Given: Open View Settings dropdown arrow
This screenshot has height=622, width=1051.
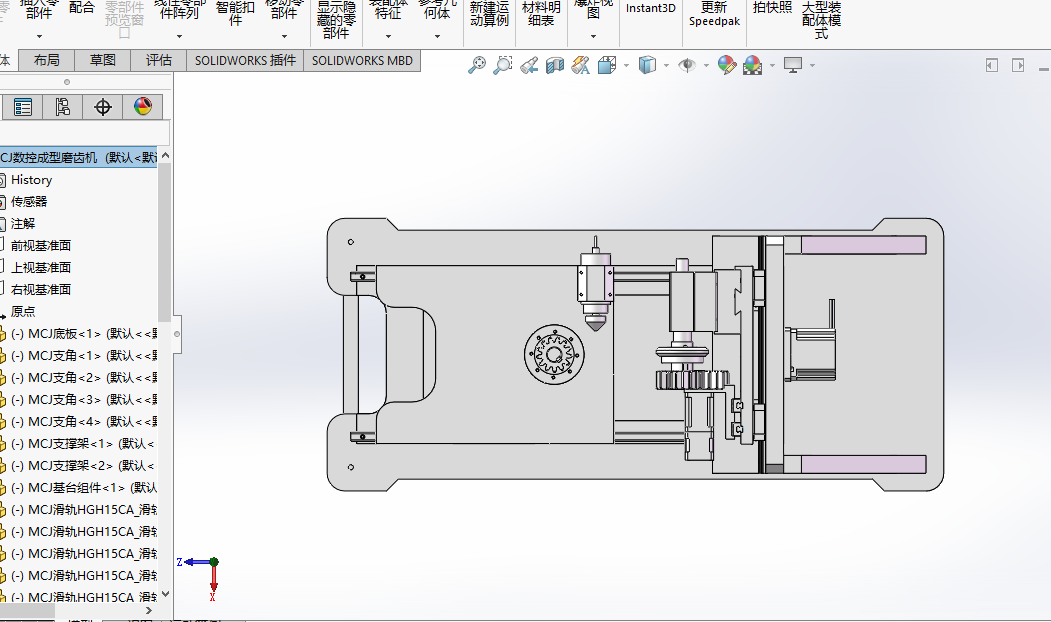Looking at the screenshot, I should click(812, 66).
